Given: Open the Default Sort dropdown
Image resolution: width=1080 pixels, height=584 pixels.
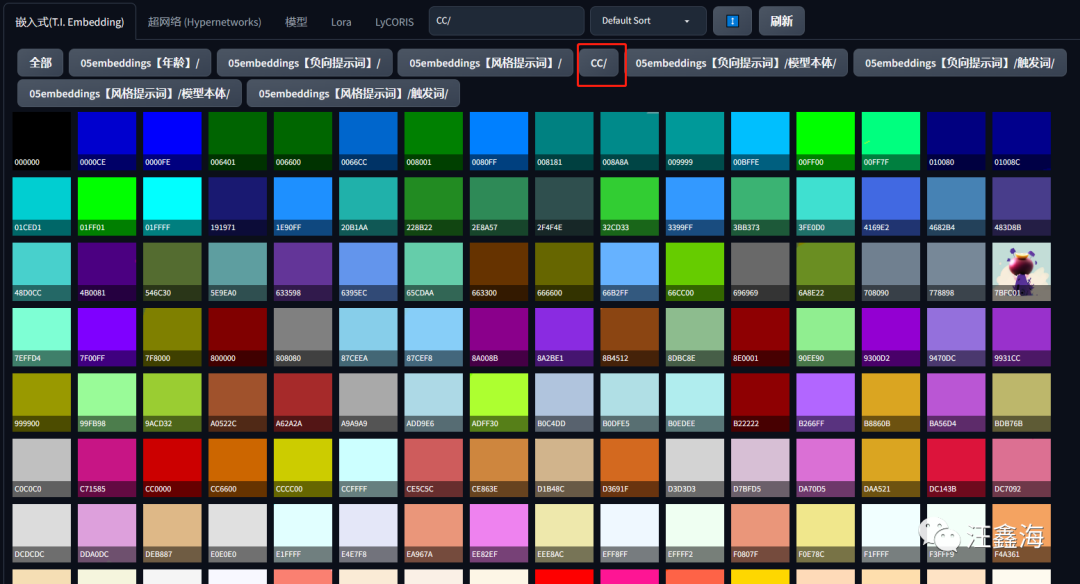Looking at the screenshot, I should [648, 21].
